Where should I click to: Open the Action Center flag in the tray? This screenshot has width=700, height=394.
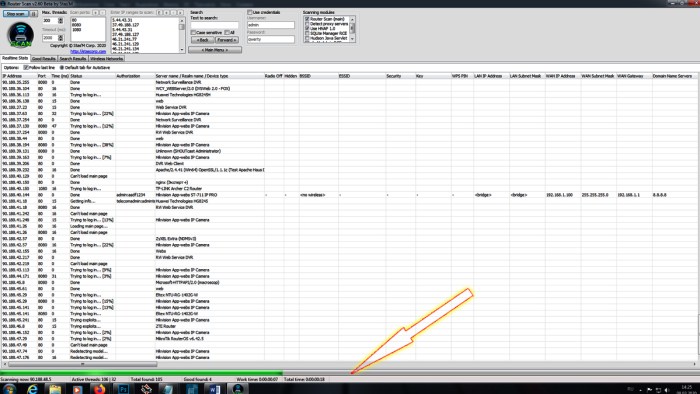[x=650, y=390]
